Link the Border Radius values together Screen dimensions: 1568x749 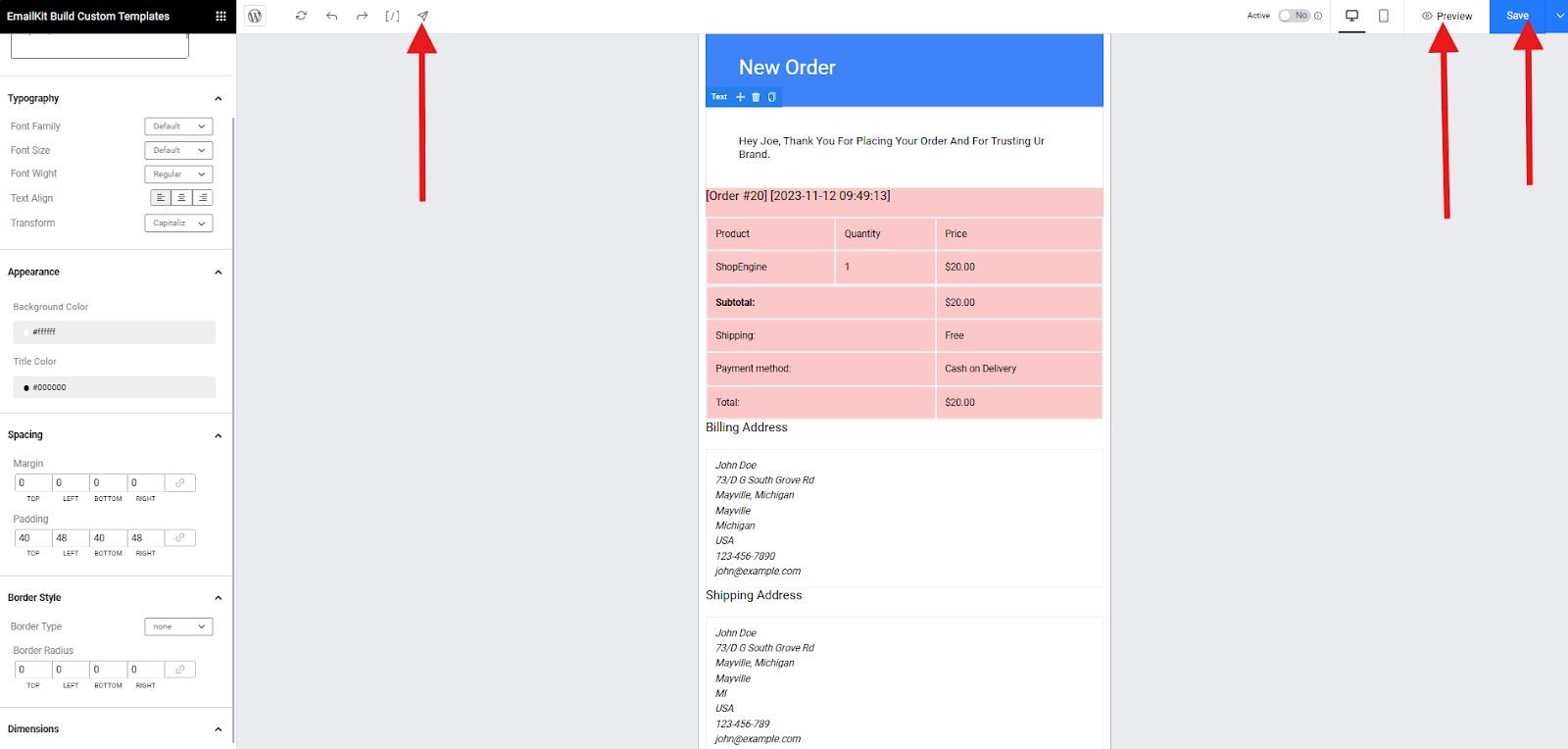pos(180,670)
